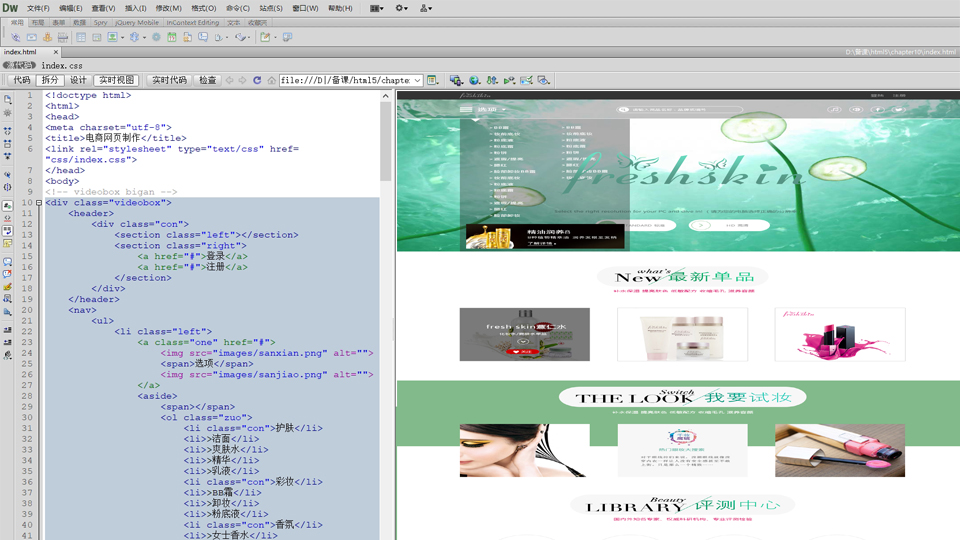This screenshot has height=540, width=960.
Task: Open the related file index.css
Action: 62,66
